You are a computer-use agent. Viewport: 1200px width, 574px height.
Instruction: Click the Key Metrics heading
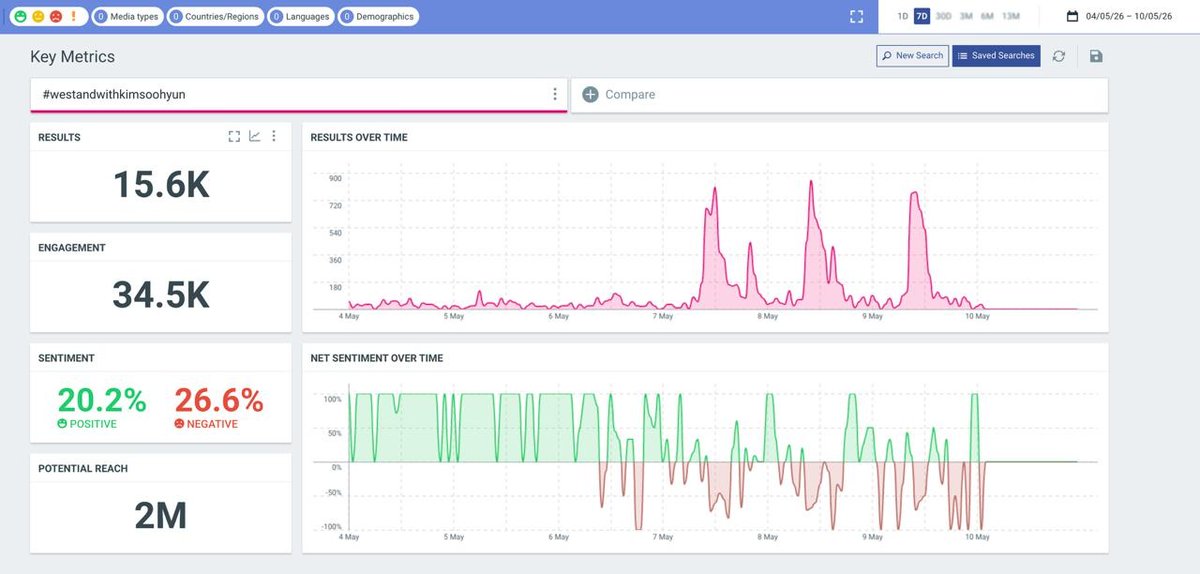pos(72,57)
